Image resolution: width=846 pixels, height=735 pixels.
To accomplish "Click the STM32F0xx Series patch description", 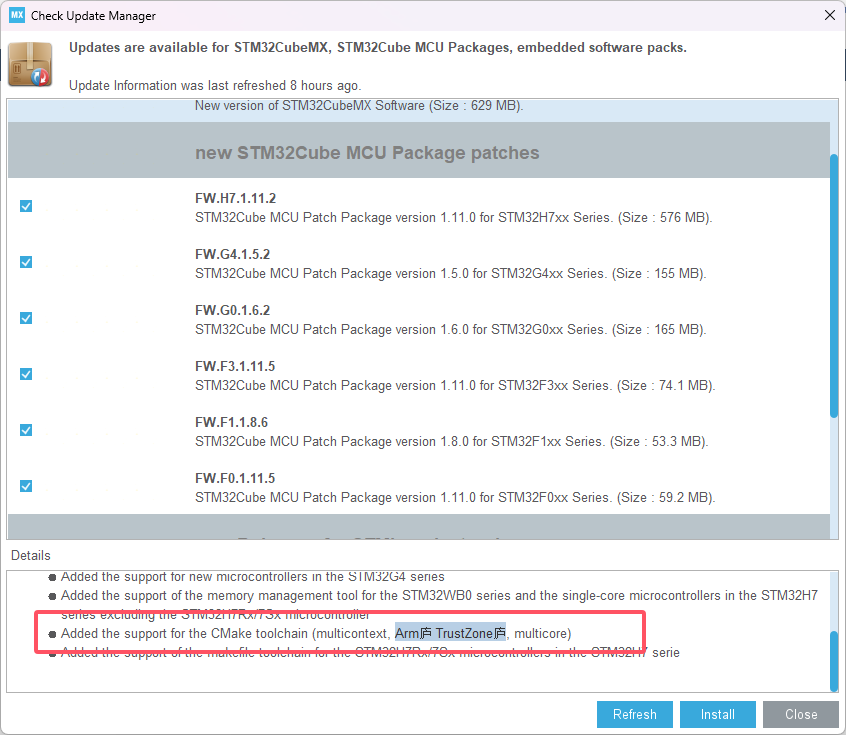I will point(455,498).
